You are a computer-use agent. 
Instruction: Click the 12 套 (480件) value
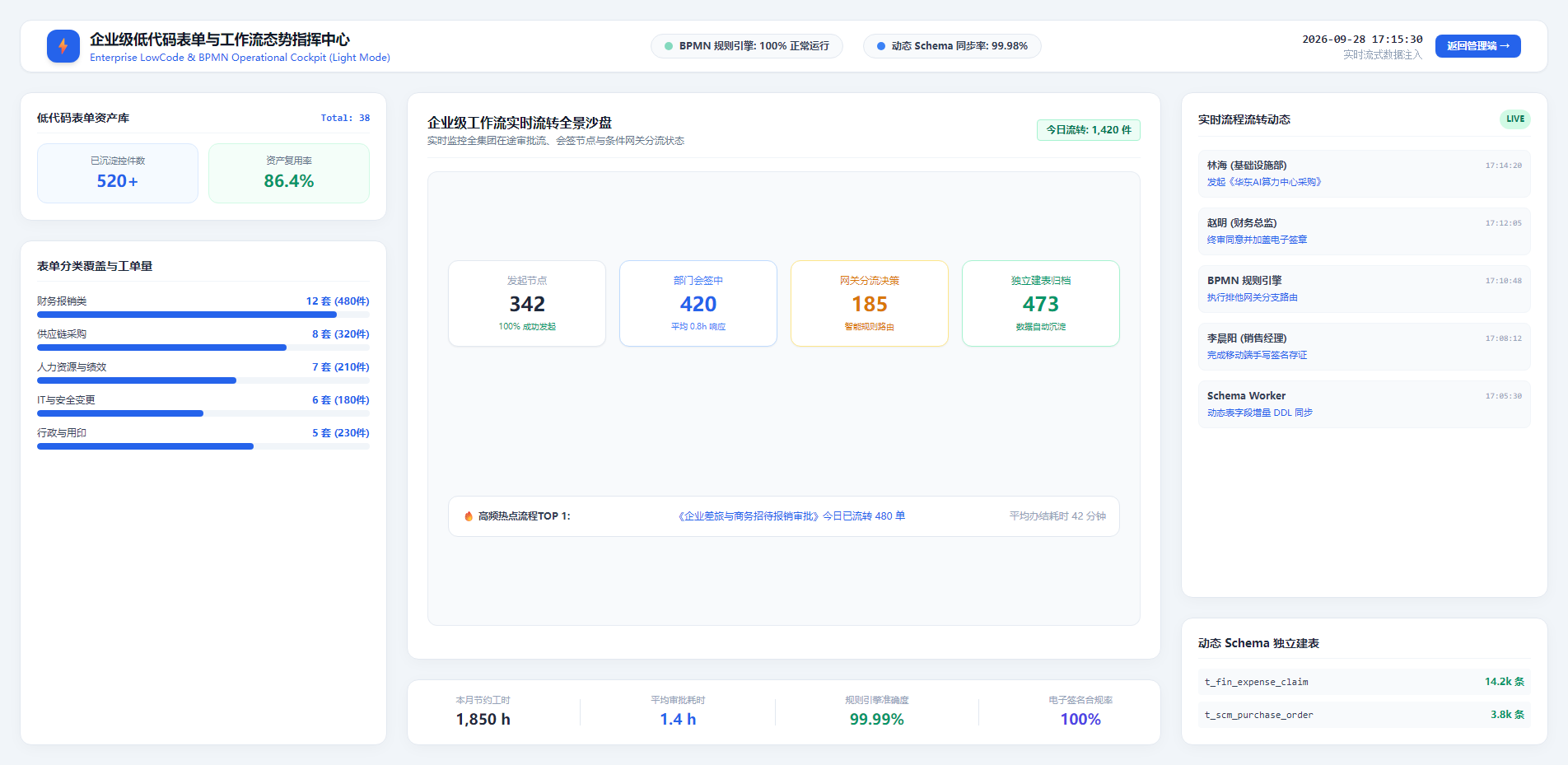[x=338, y=301]
